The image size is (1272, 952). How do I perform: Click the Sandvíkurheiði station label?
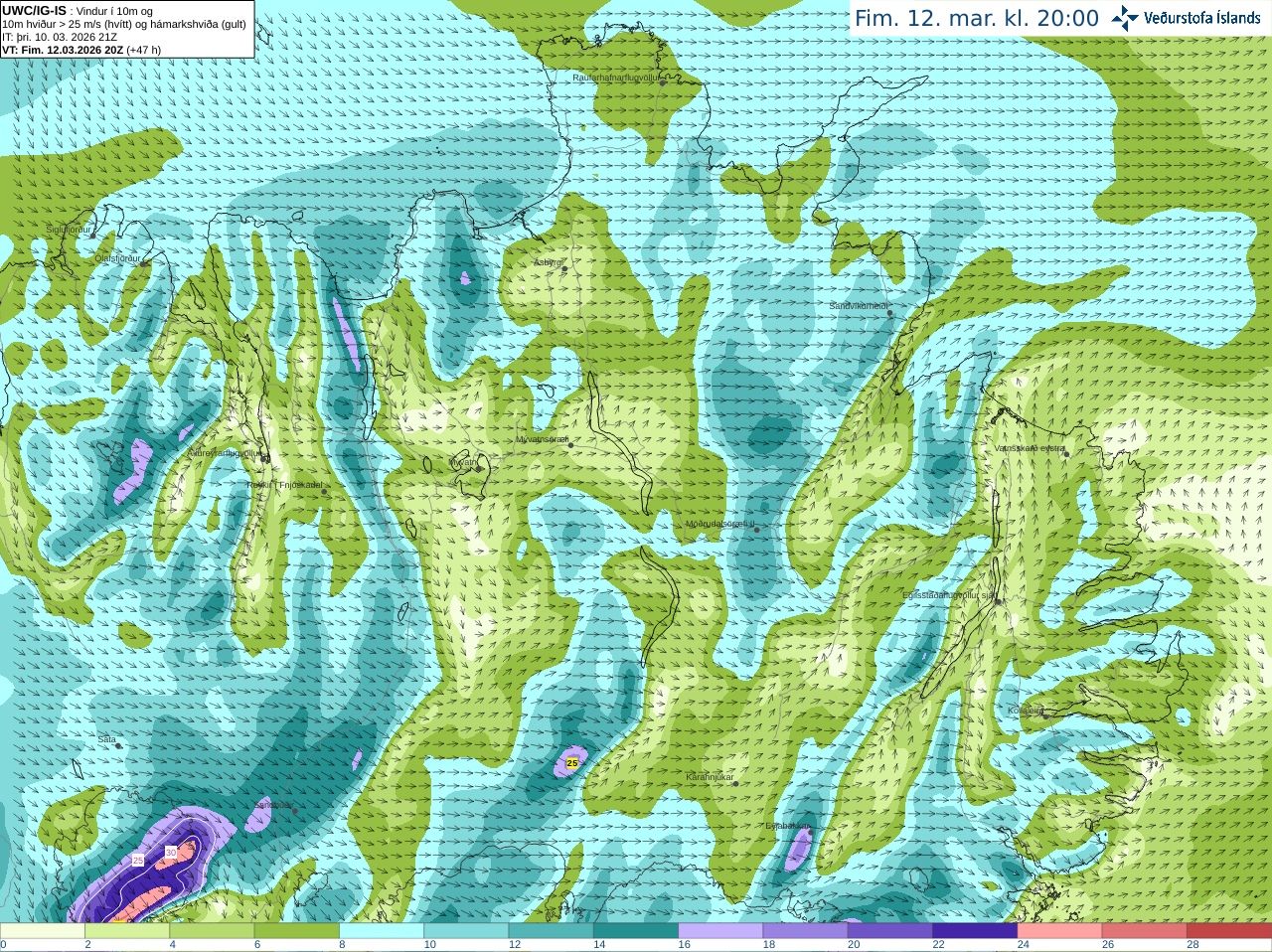[859, 306]
